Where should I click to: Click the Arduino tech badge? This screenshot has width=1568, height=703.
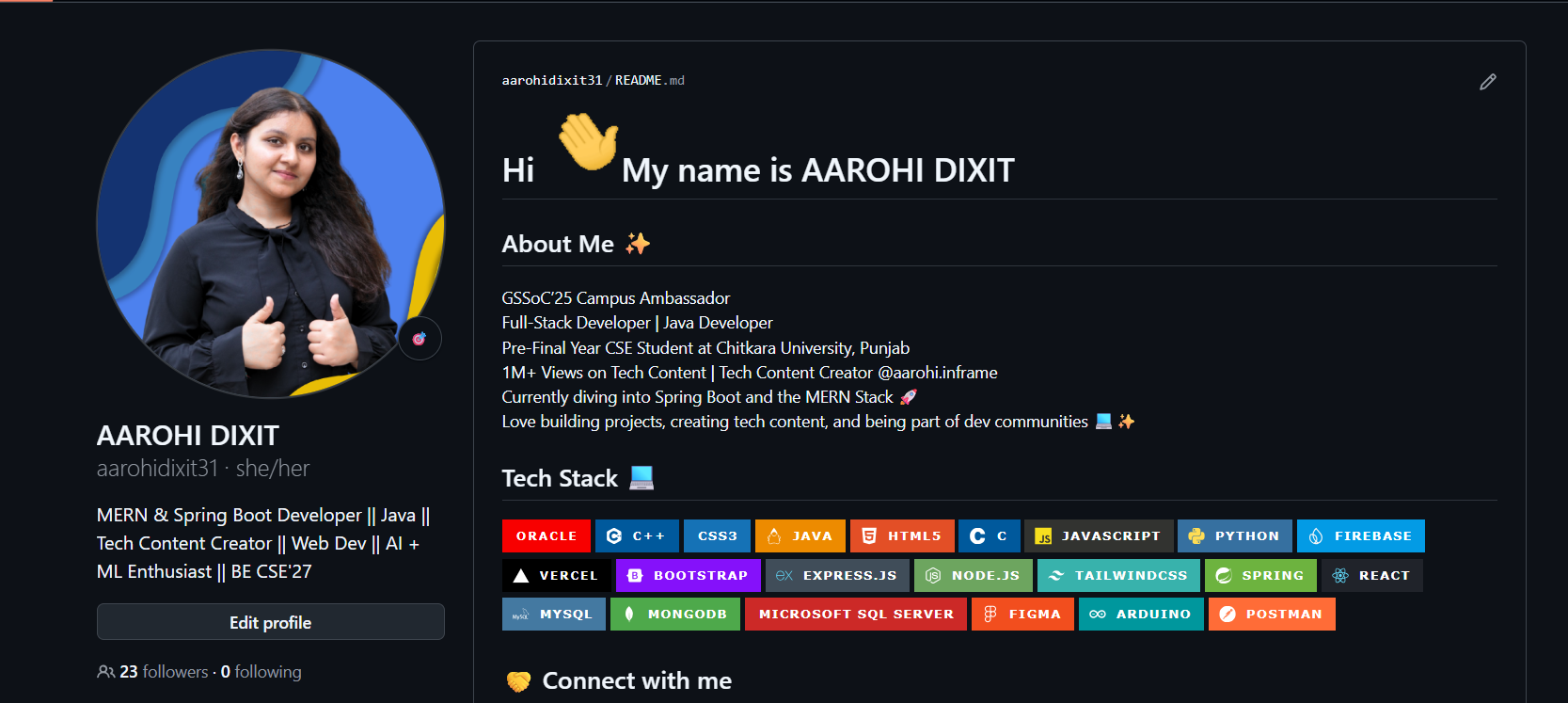(1141, 614)
